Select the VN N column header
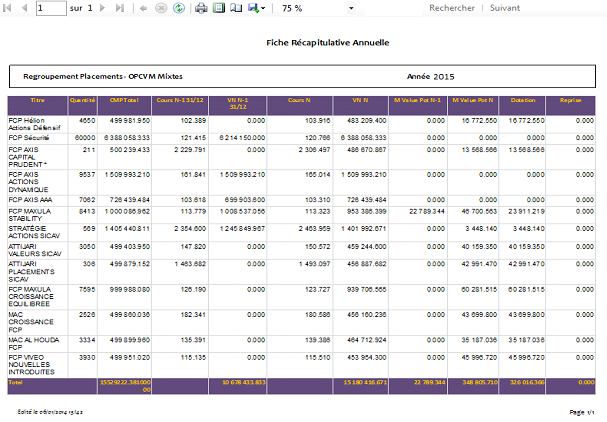Viewport: 607px width, 422px height. coord(360,105)
